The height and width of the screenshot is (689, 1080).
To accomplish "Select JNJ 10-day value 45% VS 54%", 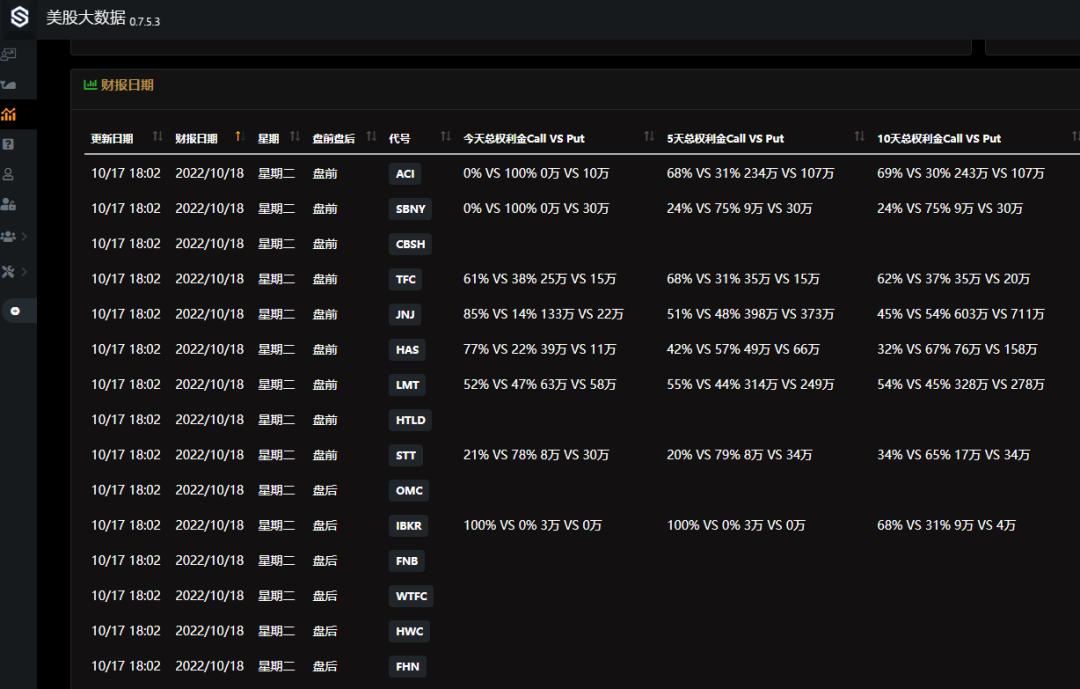I will (961, 314).
